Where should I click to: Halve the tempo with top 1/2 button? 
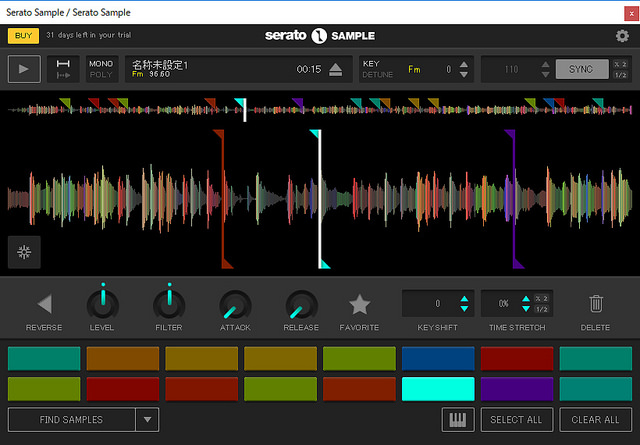pyautogui.click(x=620, y=75)
